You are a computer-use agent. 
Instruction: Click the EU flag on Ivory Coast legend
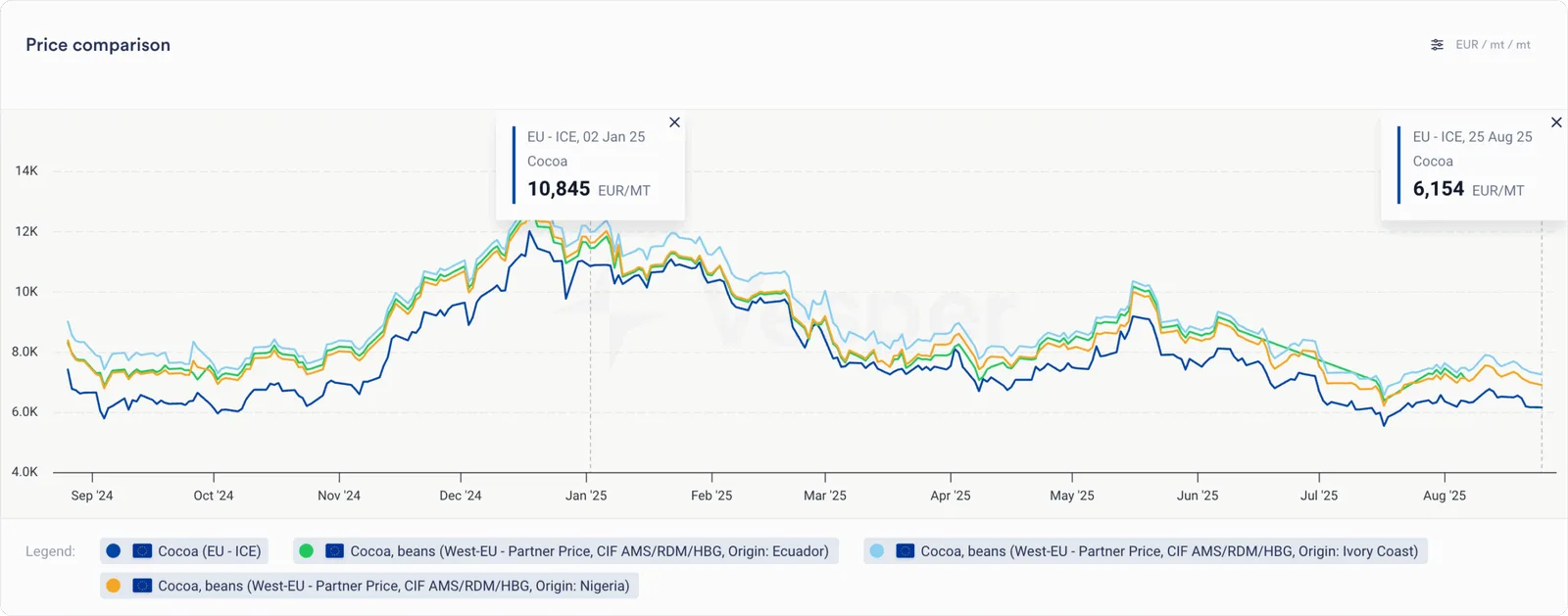pos(905,551)
